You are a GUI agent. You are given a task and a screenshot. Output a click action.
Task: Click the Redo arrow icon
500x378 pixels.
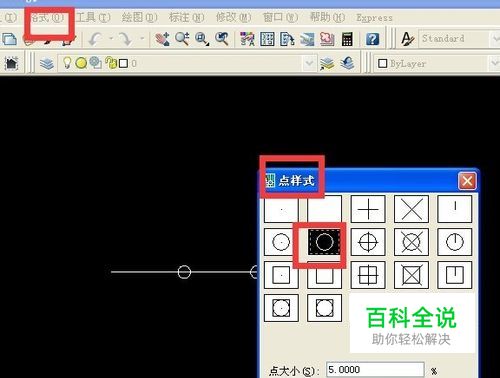tap(126, 39)
